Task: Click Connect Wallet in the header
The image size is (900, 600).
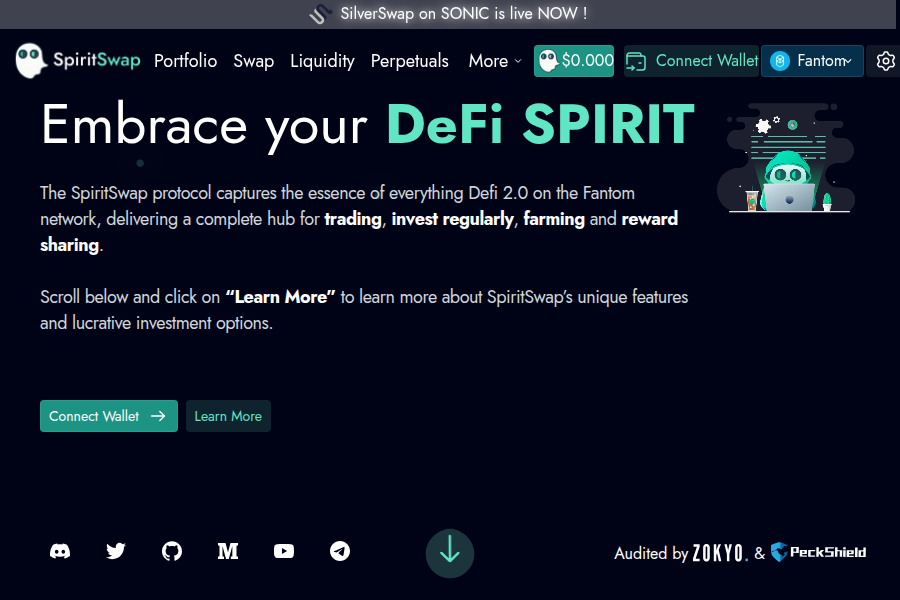Action: tap(692, 61)
